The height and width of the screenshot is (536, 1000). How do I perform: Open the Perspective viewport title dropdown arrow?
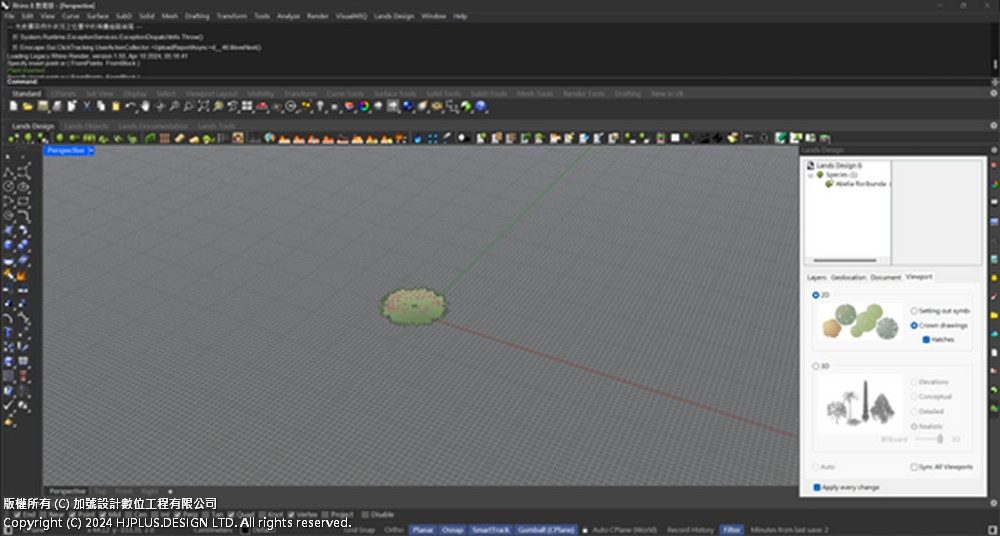click(x=91, y=151)
